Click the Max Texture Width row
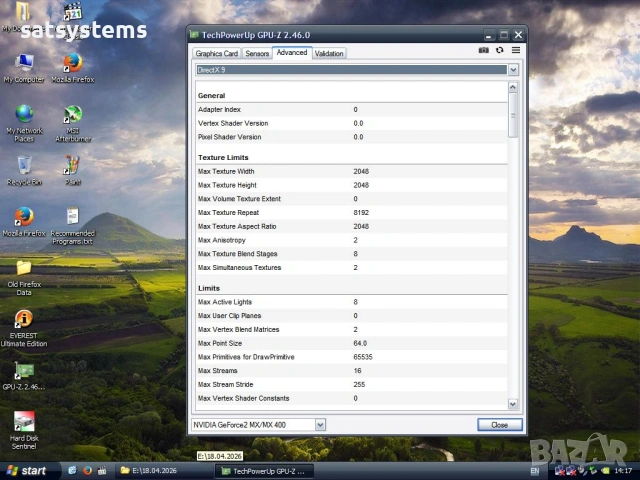Viewport: 640px width, 480px height. coord(351,171)
